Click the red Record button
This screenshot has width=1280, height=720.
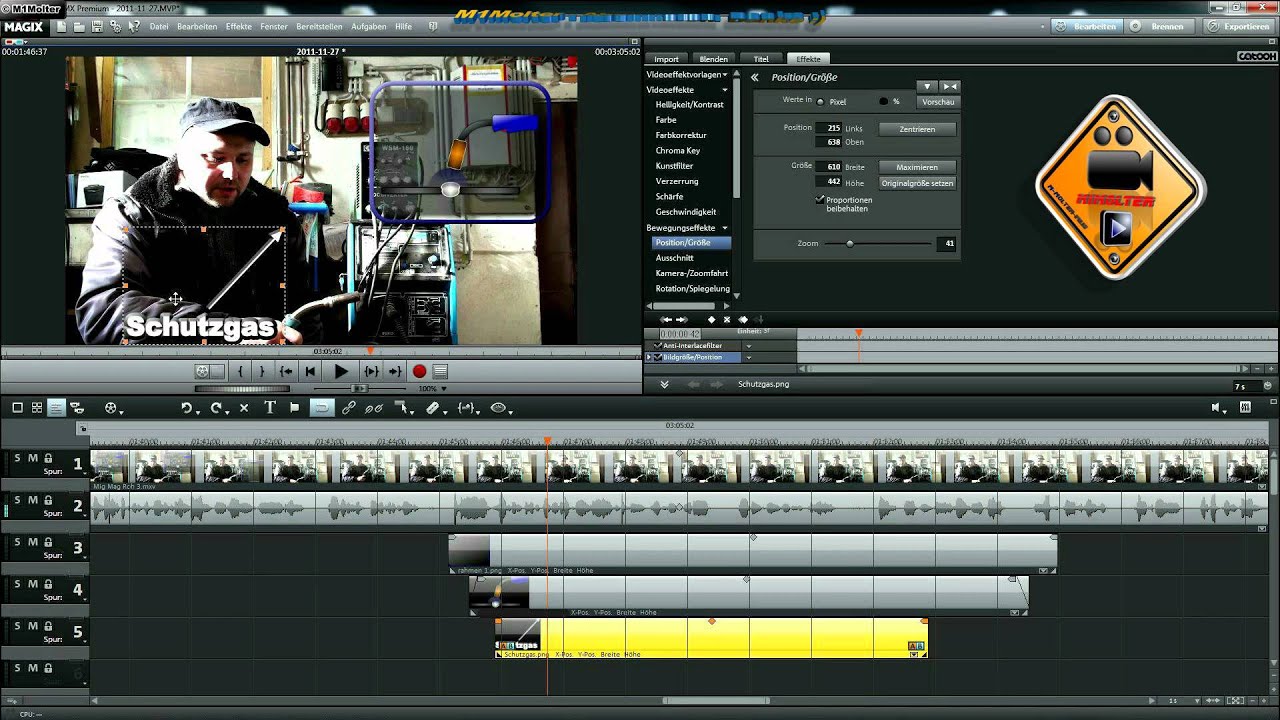coord(419,371)
